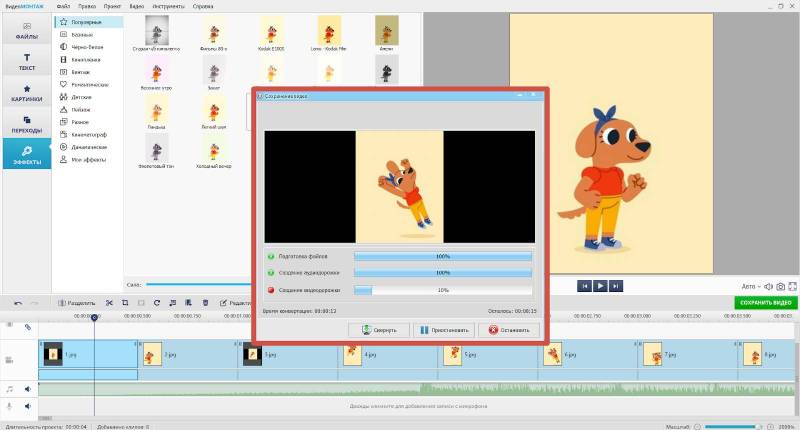Open the Авто aspect dropdown
Screen dimensions: 800x430
(x=751, y=287)
